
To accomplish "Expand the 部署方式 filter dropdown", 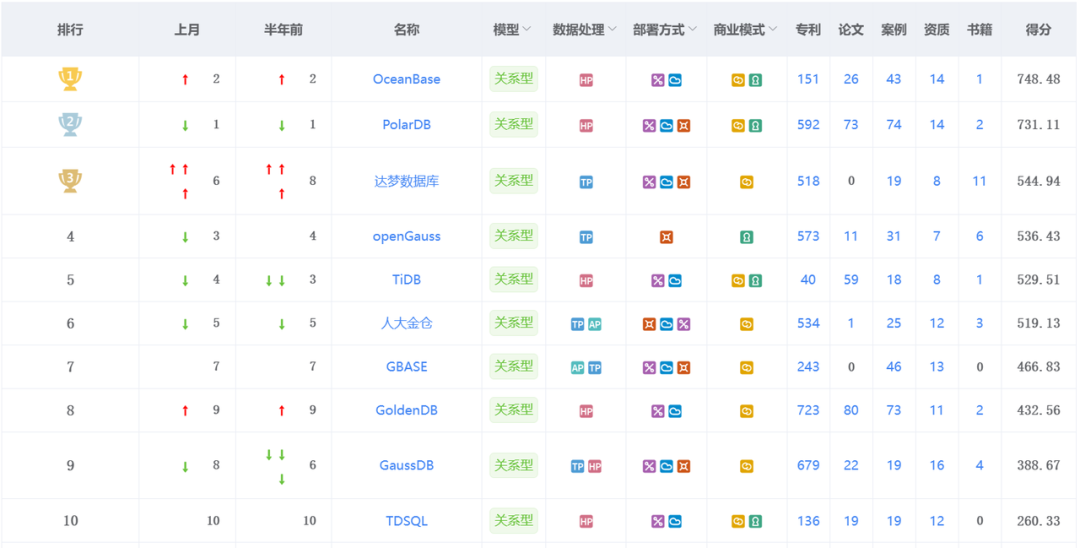I will pos(692,30).
